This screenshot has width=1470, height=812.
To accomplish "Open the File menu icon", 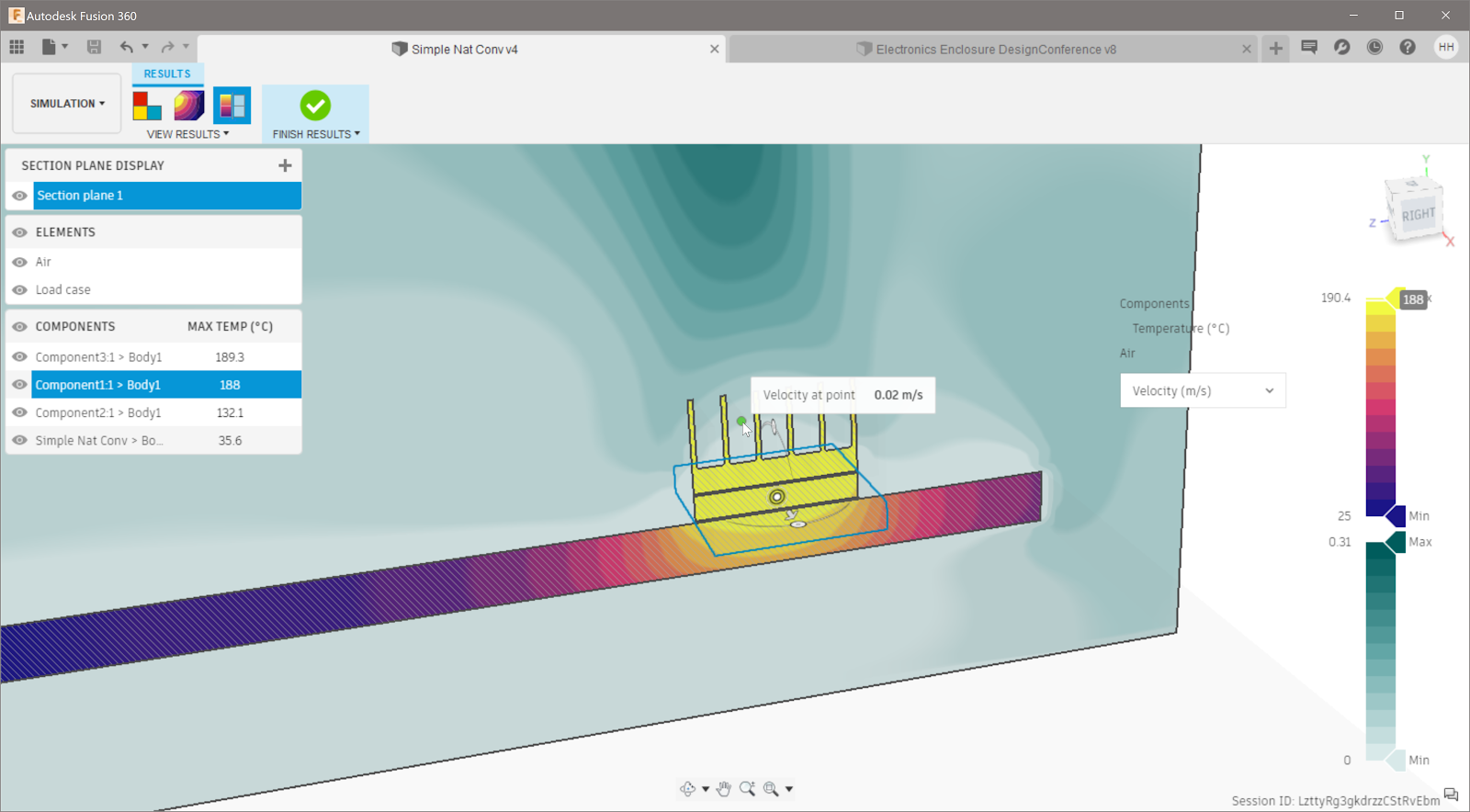I will pos(49,47).
